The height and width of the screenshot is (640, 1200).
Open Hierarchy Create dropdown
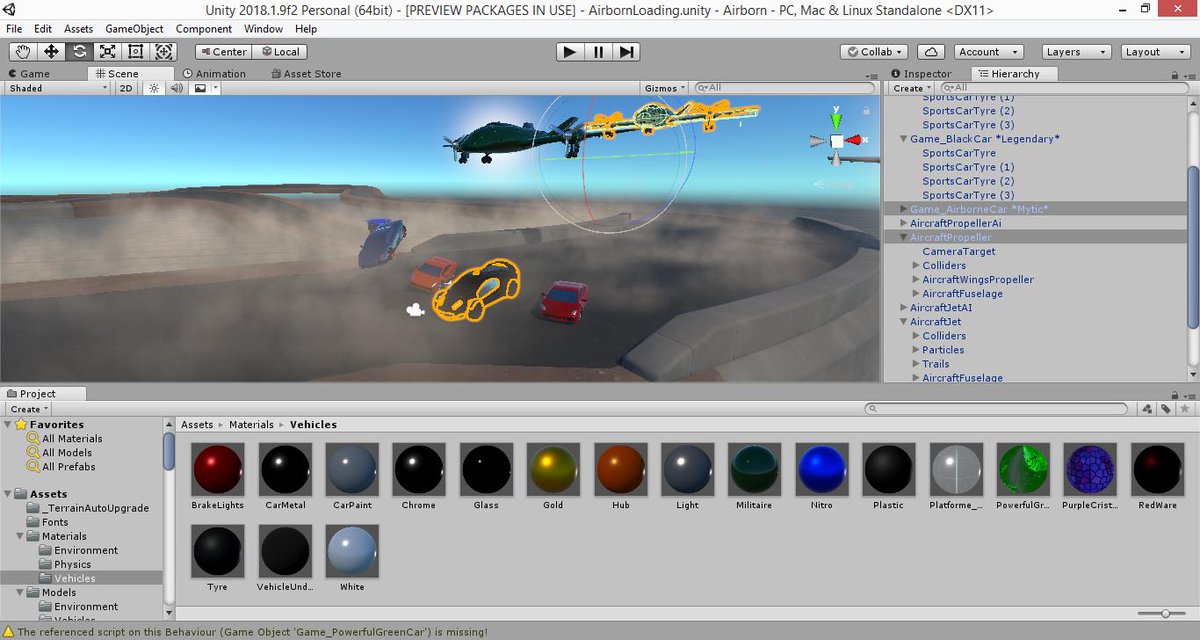point(913,88)
